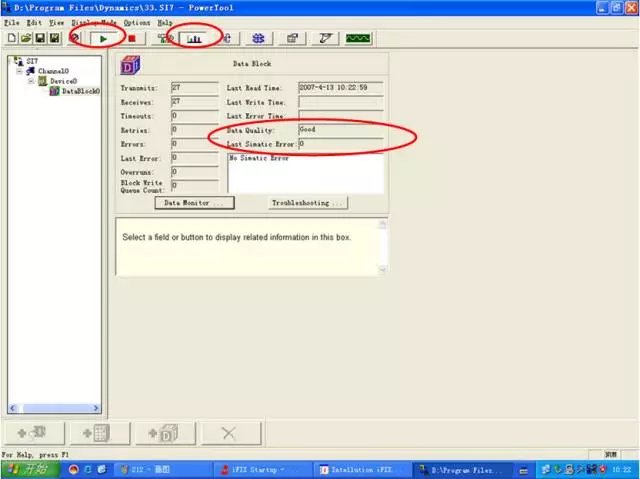Click the Data Quality field
Image resolution: width=640 pixels, height=479 pixels.
point(340,130)
